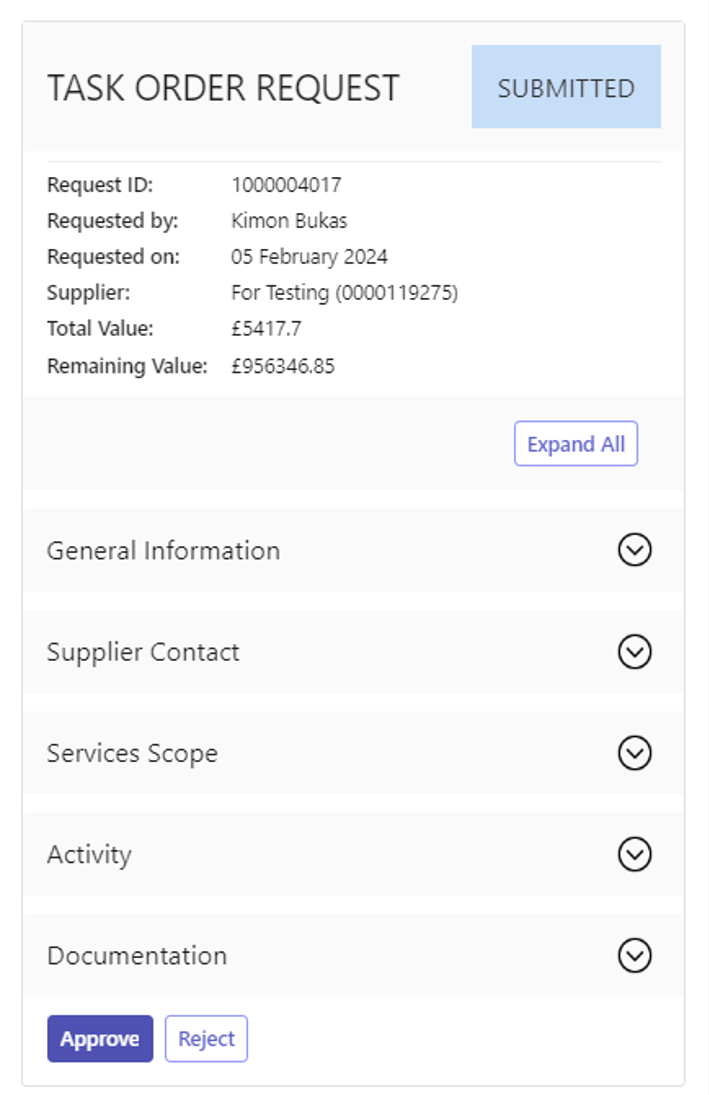
Task: Reject the task order request
Action: pyautogui.click(x=206, y=1038)
